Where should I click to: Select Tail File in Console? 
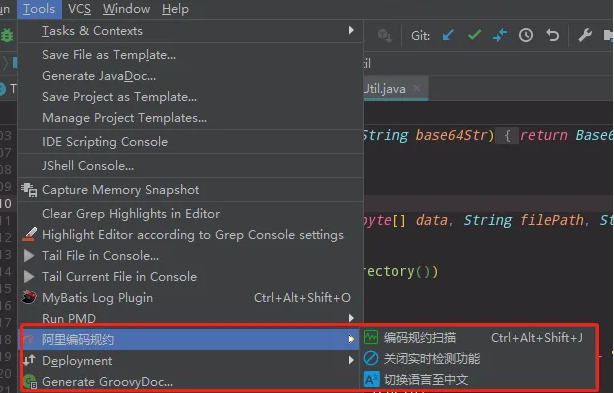coord(190,256)
